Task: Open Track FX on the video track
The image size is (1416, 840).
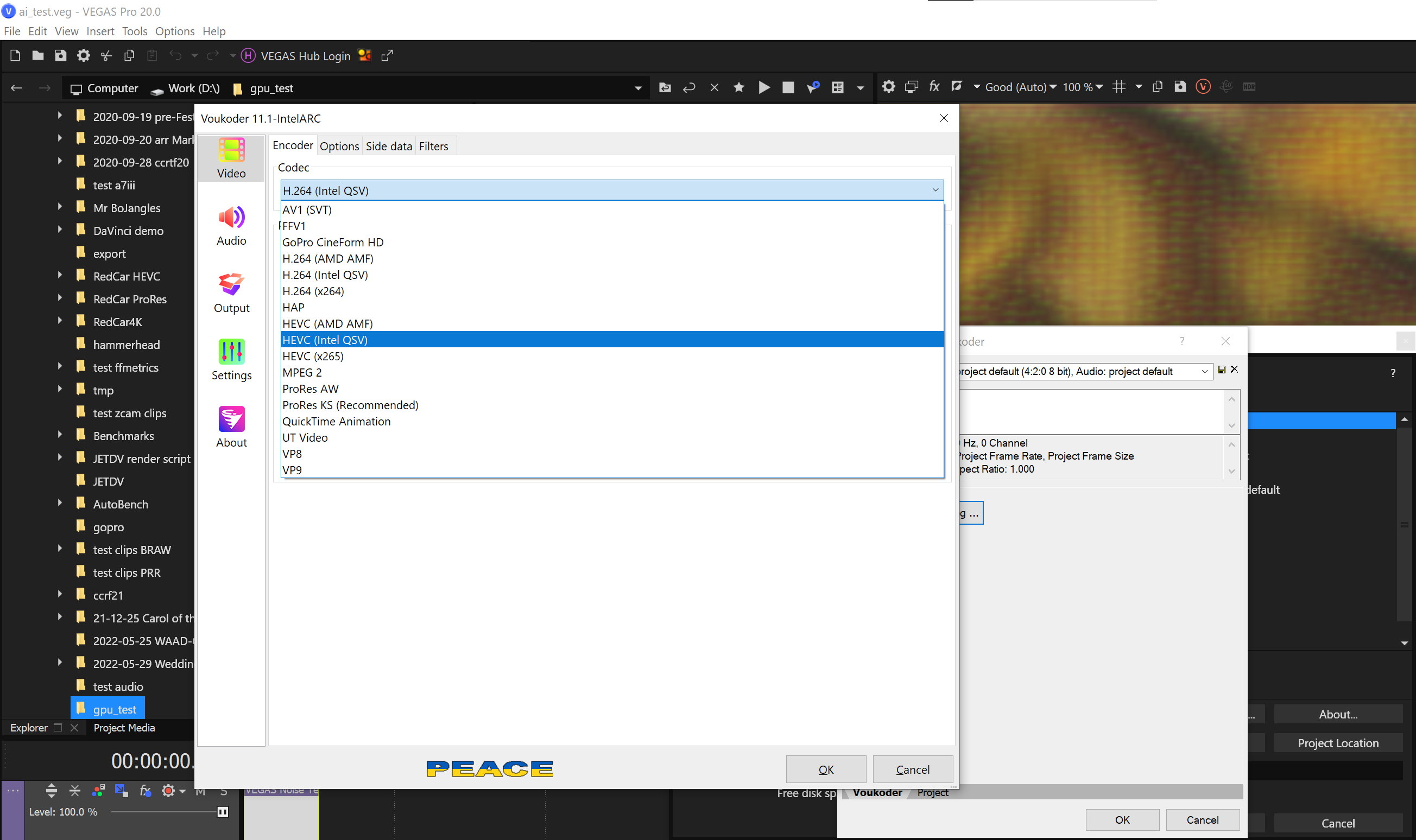Action: 145,790
